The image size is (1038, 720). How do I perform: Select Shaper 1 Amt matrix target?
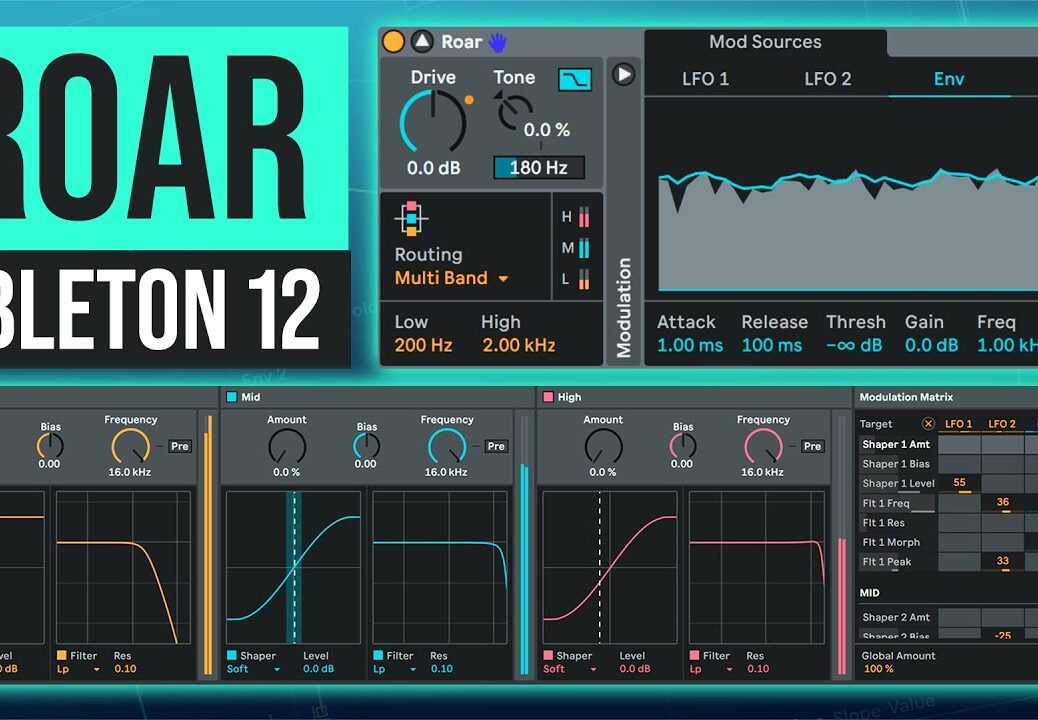tap(896, 444)
